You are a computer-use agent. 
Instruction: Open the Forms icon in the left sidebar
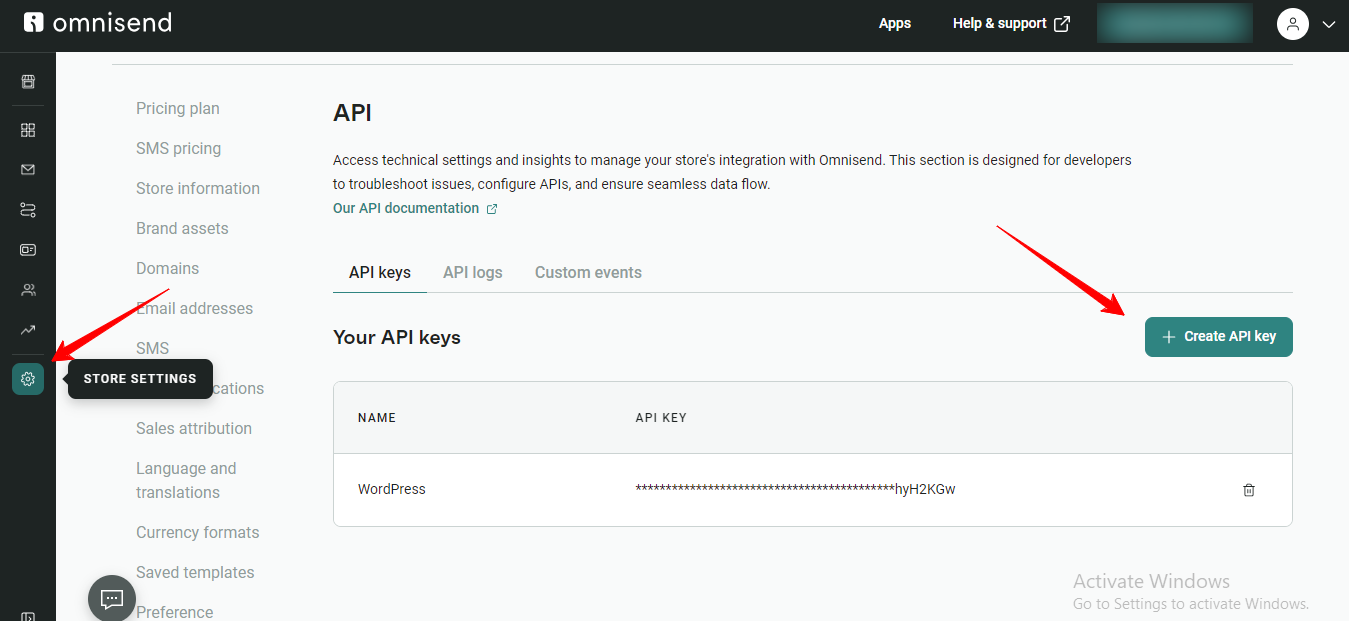tap(27, 249)
